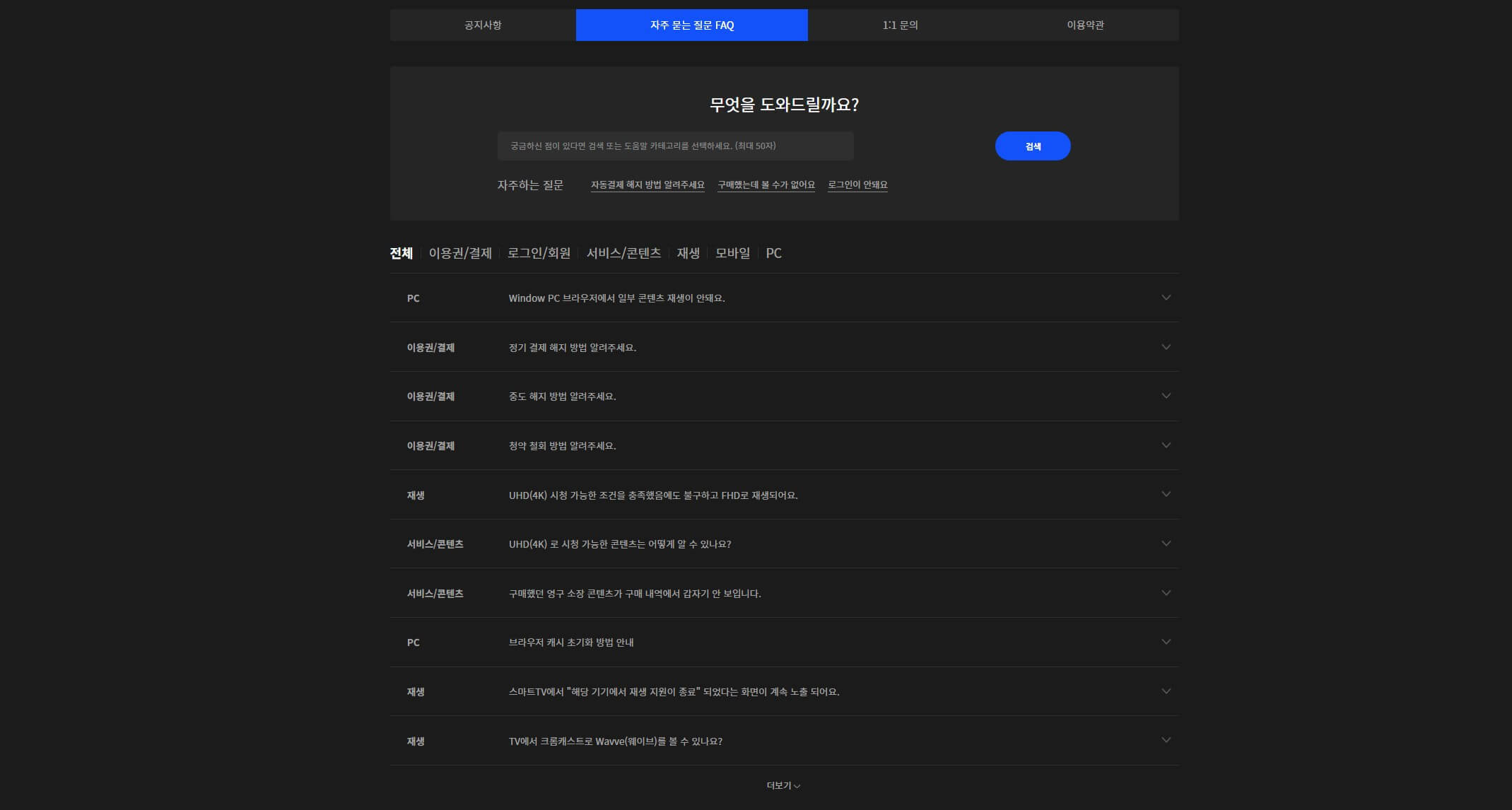This screenshot has height=810, width=1512.
Task: Filter FAQs by 이용권/결제 category
Action: coord(460,253)
